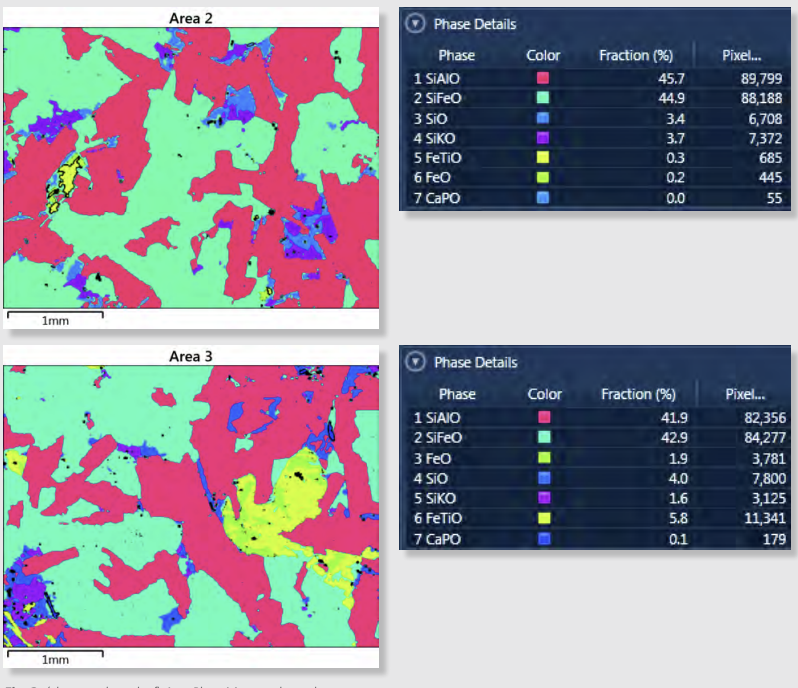Click the purple SiKO swatch in top table
The height and width of the screenshot is (688, 798).
tap(543, 138)
